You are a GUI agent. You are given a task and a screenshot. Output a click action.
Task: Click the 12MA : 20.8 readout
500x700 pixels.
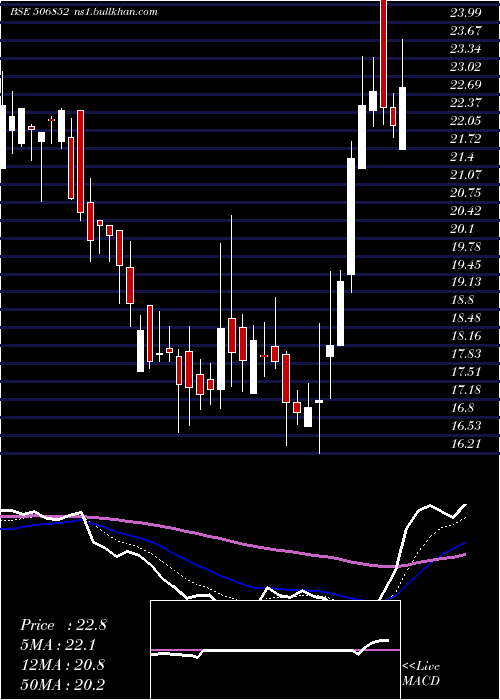(x=62, y=664)
